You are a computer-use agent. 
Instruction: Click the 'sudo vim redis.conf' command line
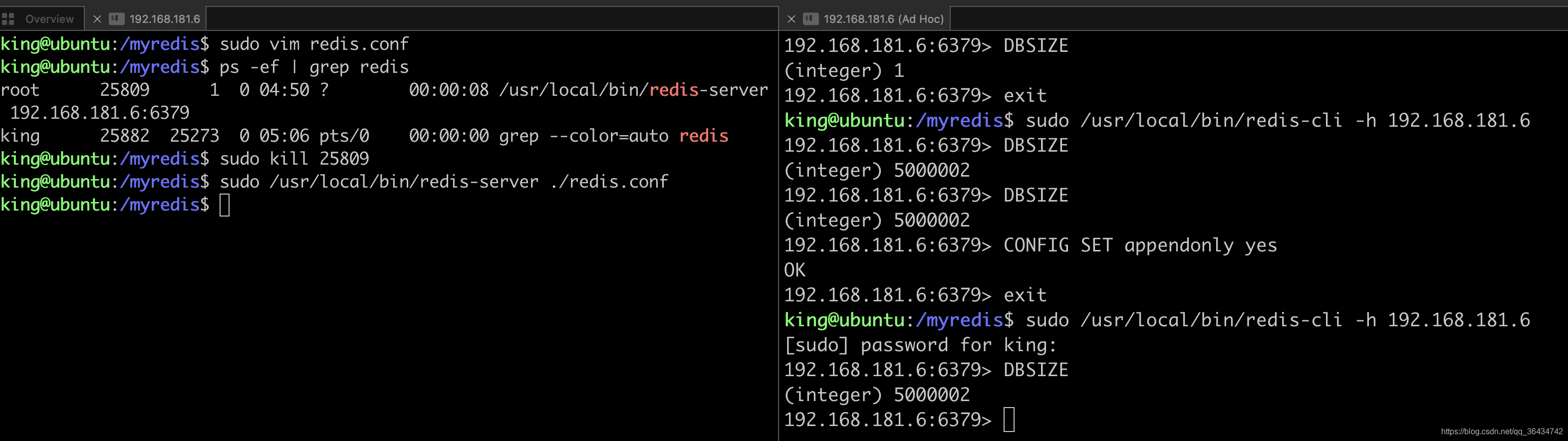click(314, 44)
